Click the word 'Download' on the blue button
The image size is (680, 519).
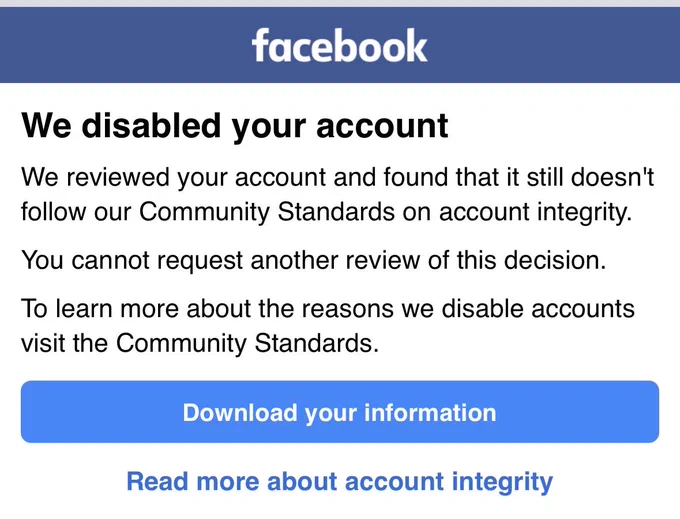pyautogui.click(x=240, y=412)
